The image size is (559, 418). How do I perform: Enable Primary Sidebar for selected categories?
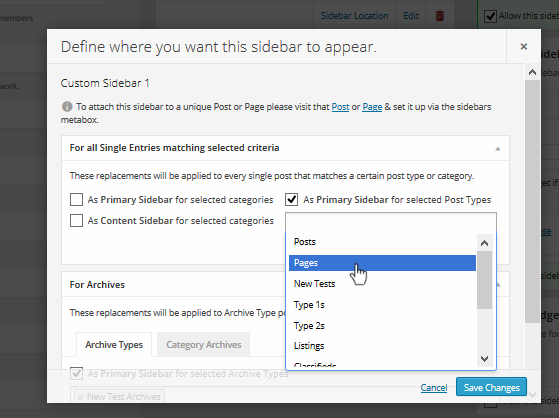(76, 200)
